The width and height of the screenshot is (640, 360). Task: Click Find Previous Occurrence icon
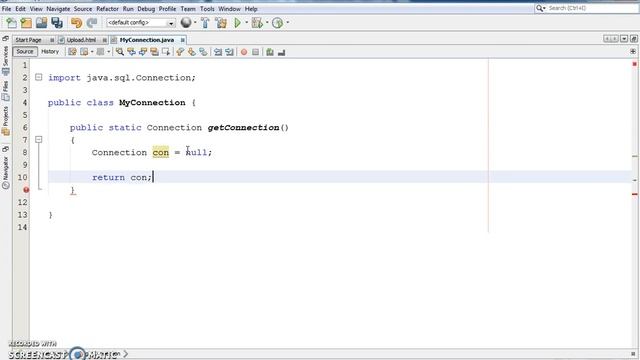131,52
